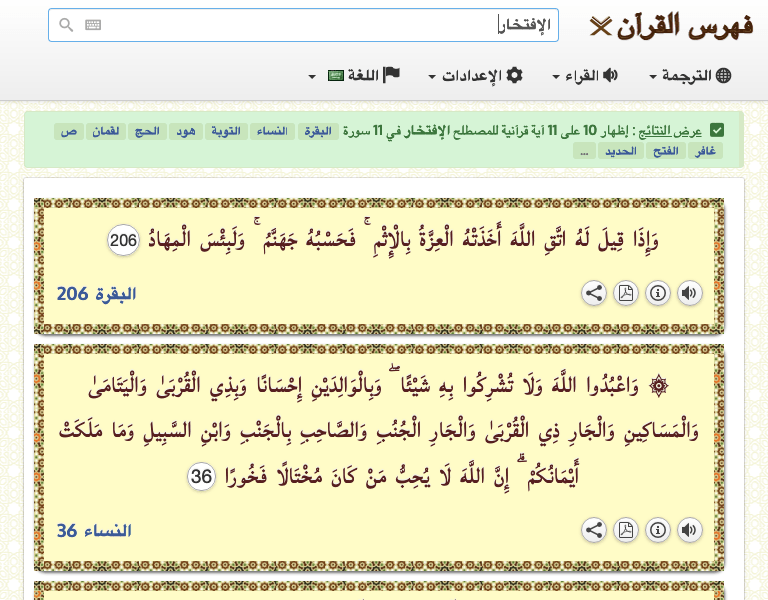Screen dimensions: 768x600
Task: Open the virtual keyboard icon
Action: coord(93,24)
